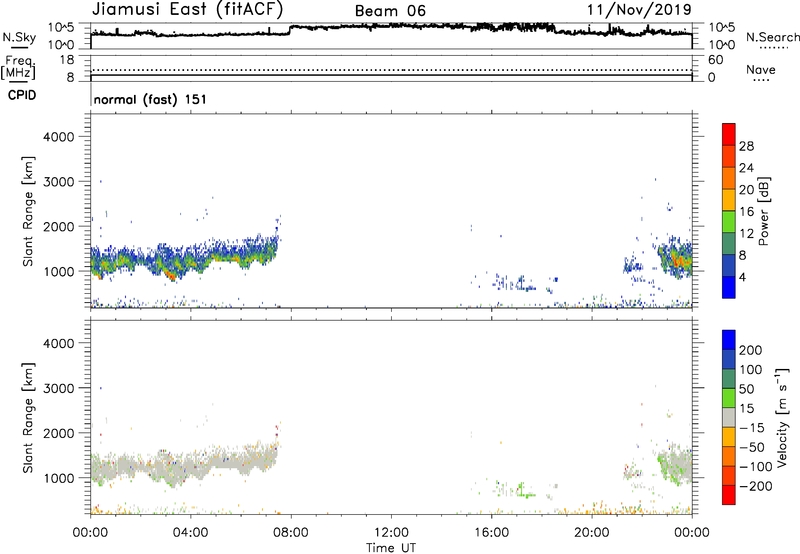Select 'normal (fast) 151' mode text
800x554 pixels.
click(x=150, y=99)
